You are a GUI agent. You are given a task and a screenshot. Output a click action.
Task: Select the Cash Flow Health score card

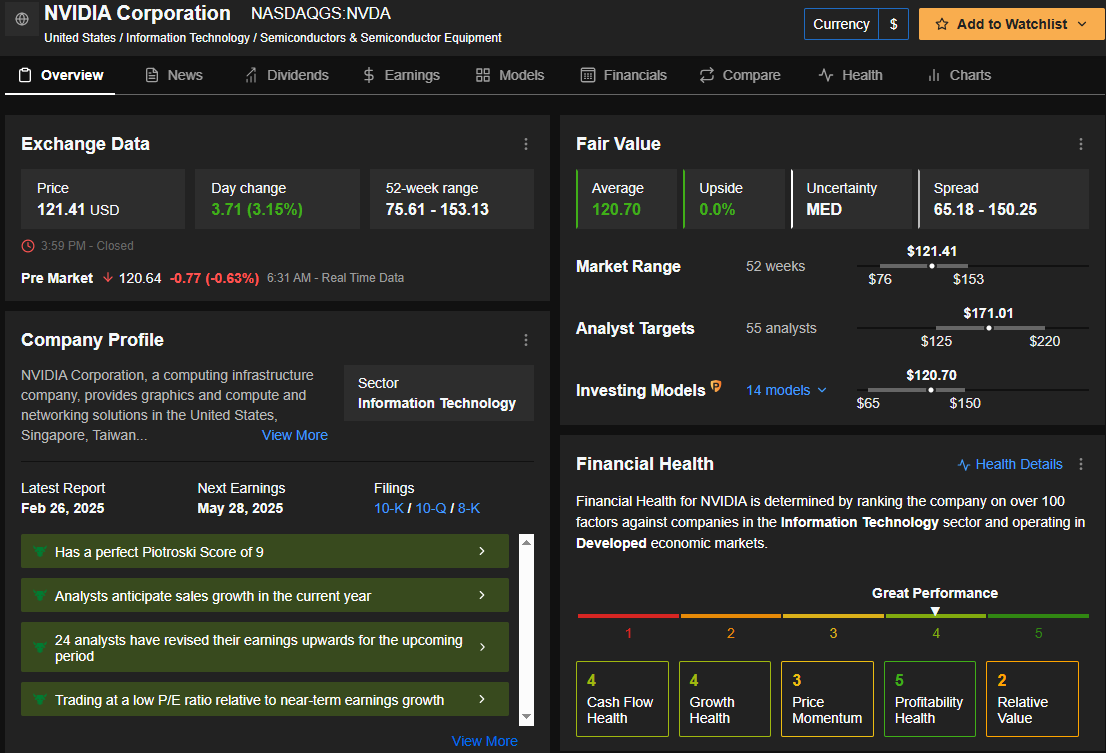(x=622, y=699)
